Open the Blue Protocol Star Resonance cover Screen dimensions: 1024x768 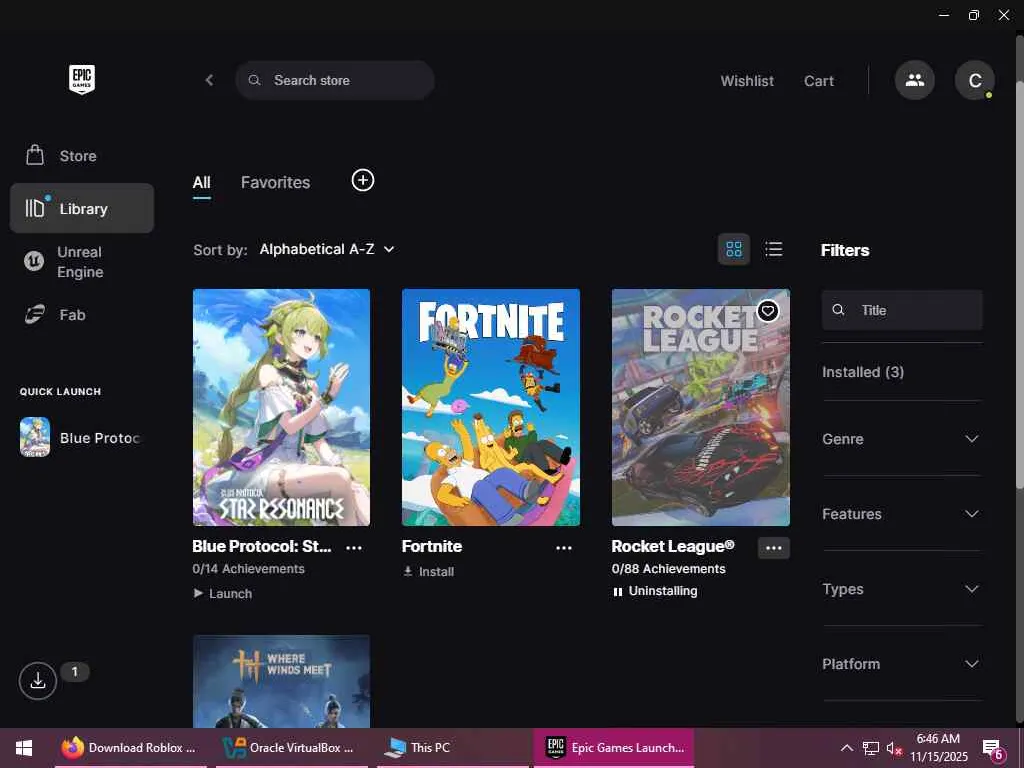click(x=281, y=408)
